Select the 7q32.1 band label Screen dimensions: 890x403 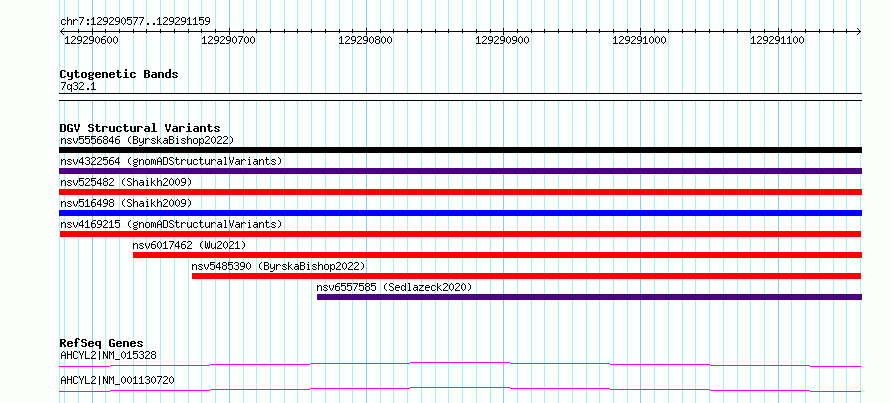point(76,86)
